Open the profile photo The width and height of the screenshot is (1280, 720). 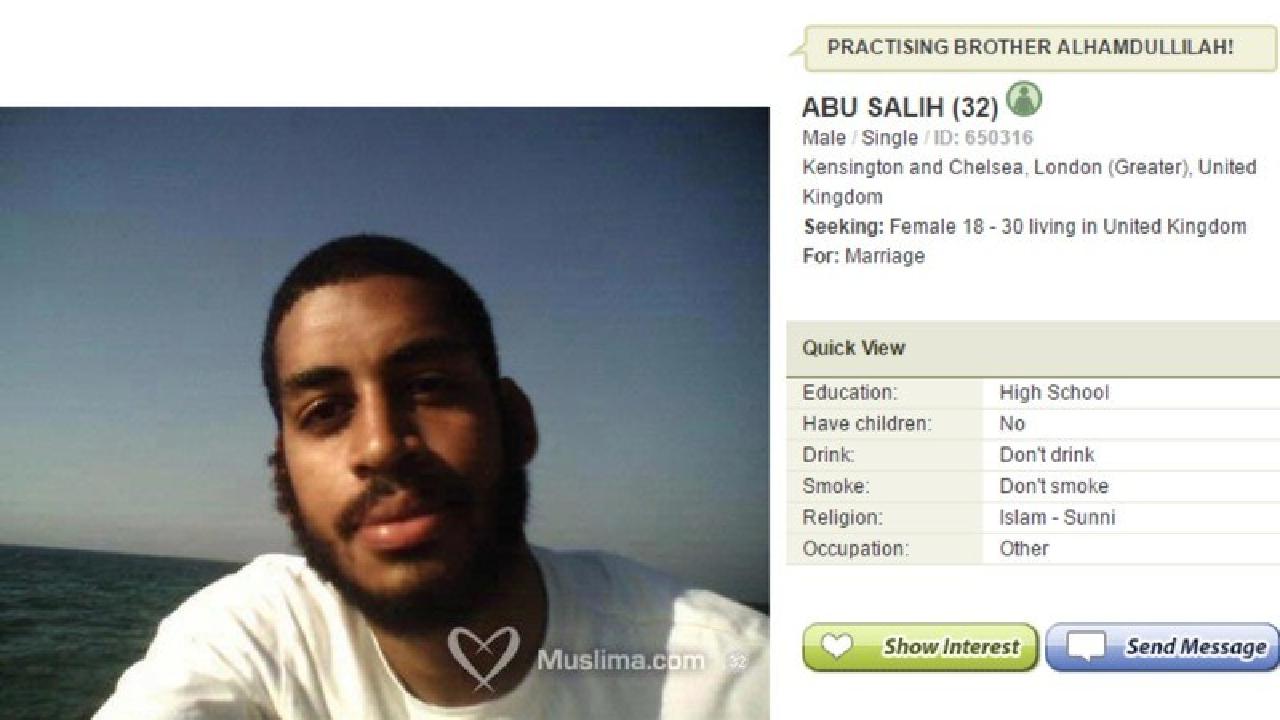pos(385,413)
